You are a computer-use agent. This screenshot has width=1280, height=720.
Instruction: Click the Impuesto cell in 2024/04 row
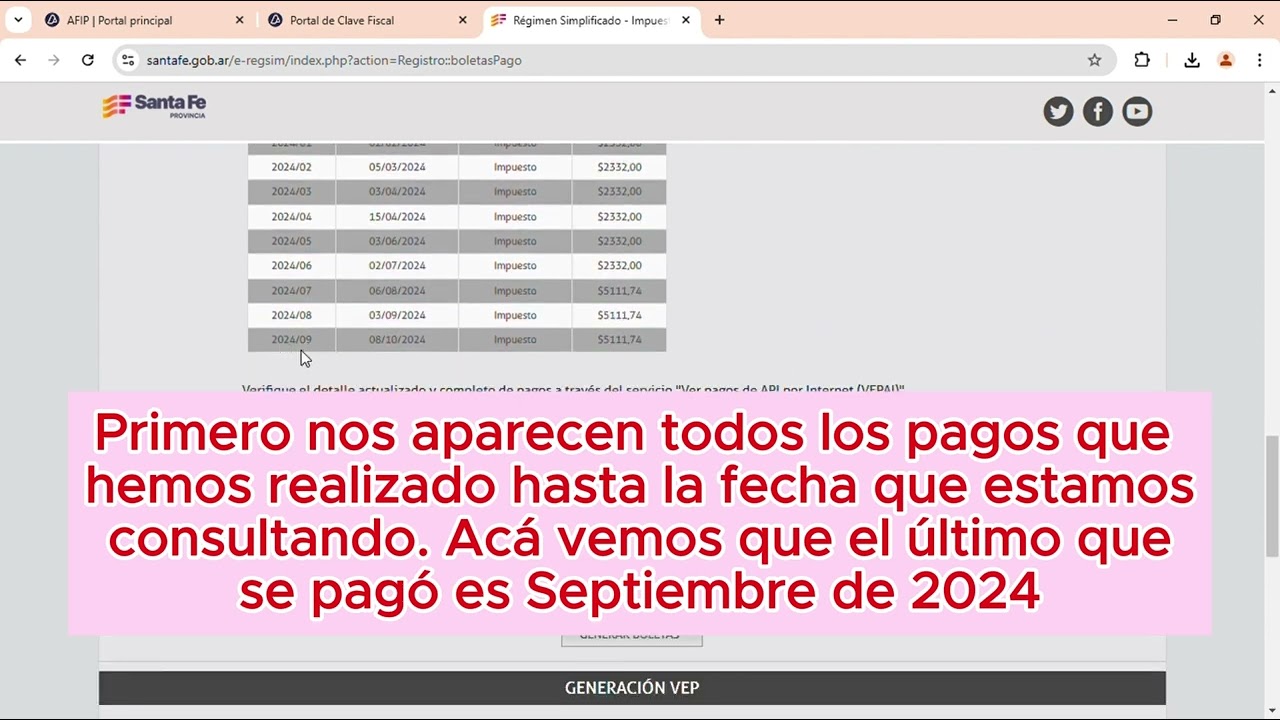click(515, 216)
